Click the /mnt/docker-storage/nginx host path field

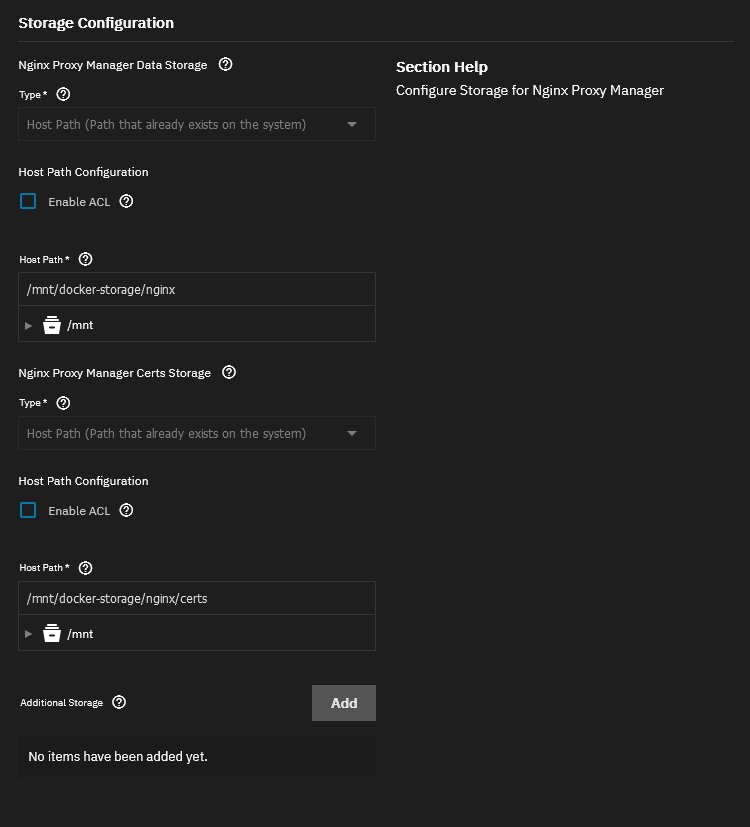(196, 290)
